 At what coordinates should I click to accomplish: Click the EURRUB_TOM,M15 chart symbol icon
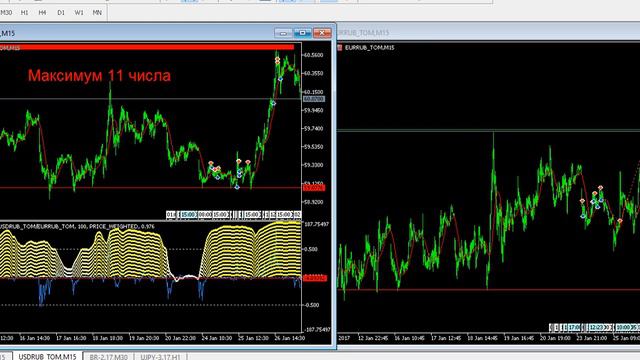[x=340, y=48]
